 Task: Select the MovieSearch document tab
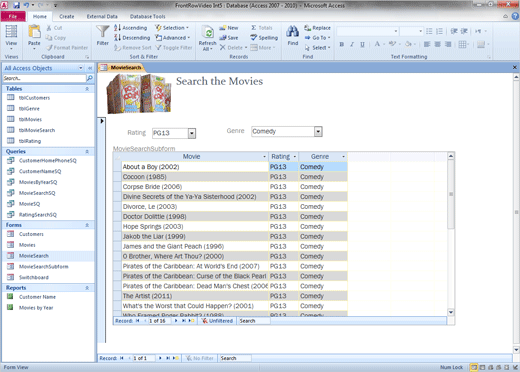(122, 68)
